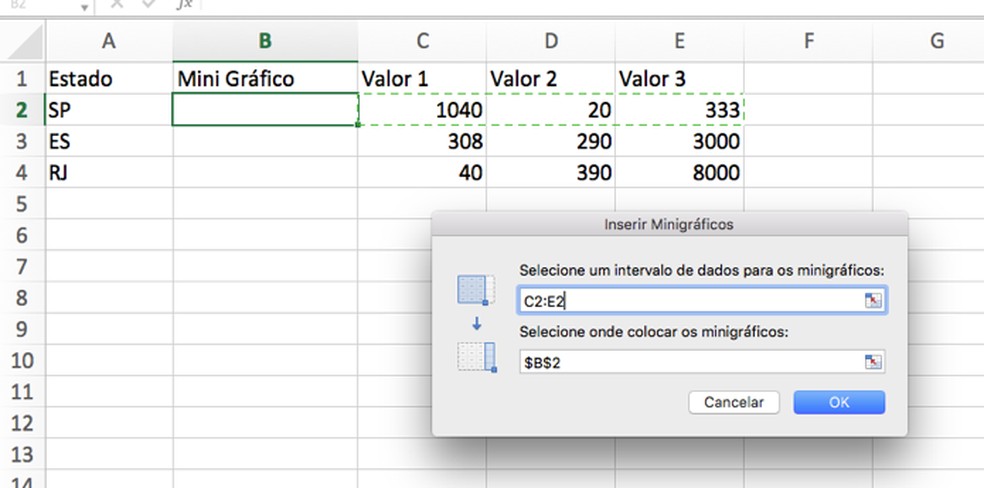
Task: Select row 12 header
Action: click(23, 423)
